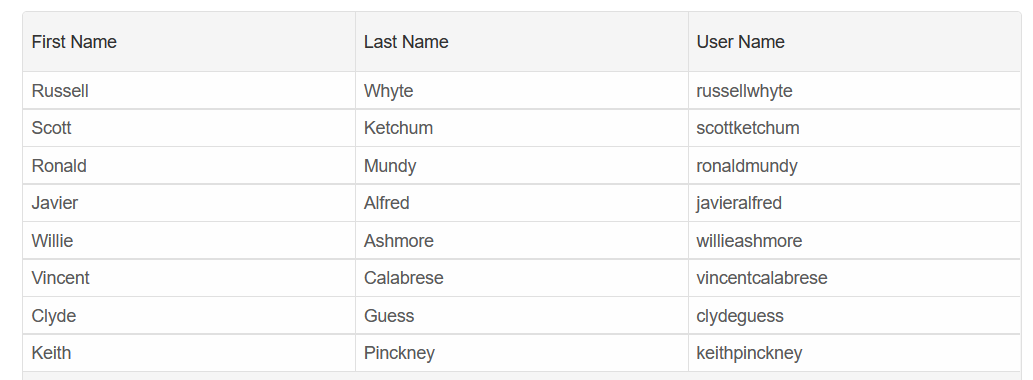The image size is (1033, 380).
Task: Click the keithpinckney username cell
Action: 854,353
